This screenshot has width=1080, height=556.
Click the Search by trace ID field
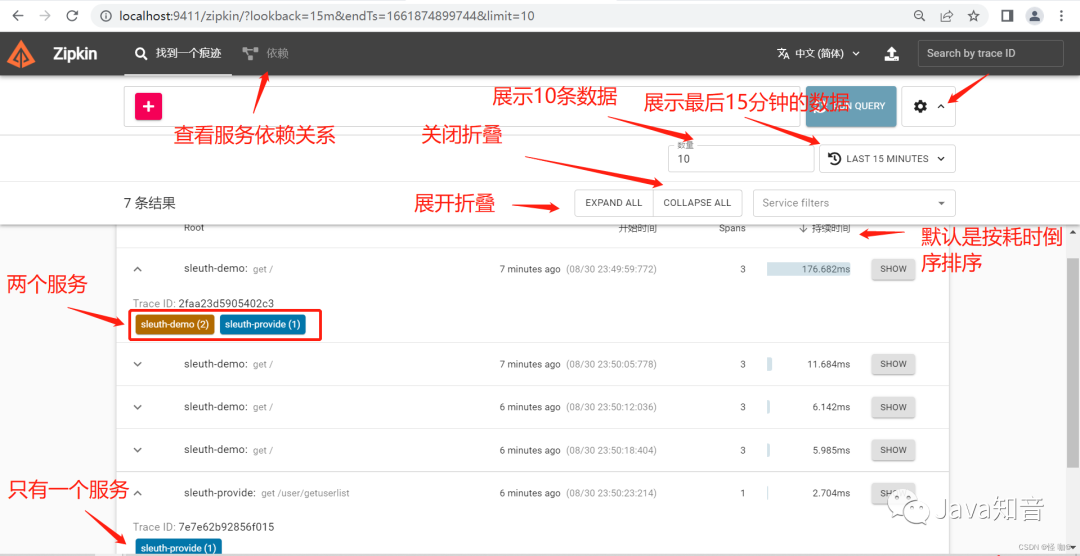tap(990, 54)
